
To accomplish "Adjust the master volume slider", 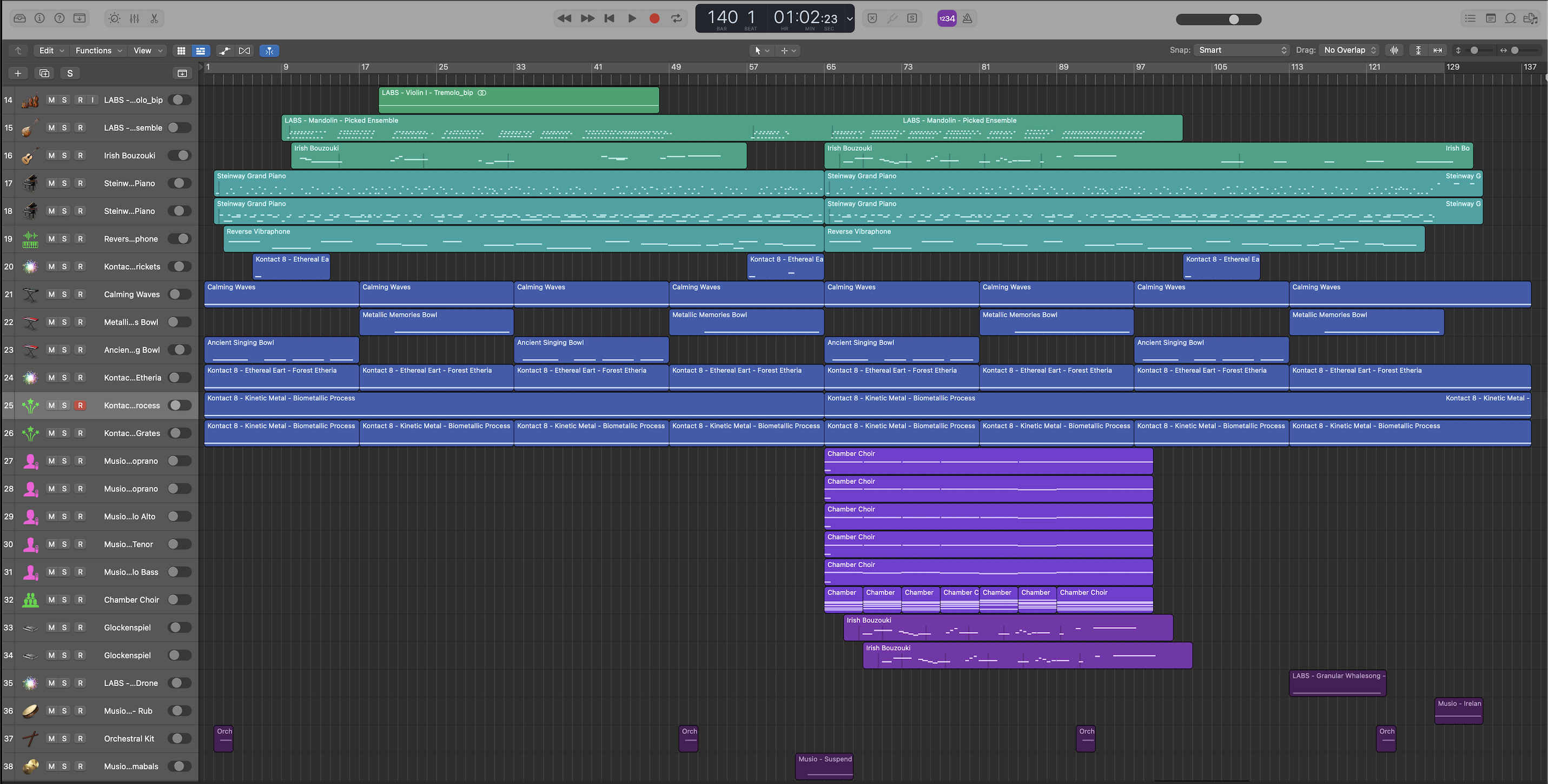I will 1234,19.
